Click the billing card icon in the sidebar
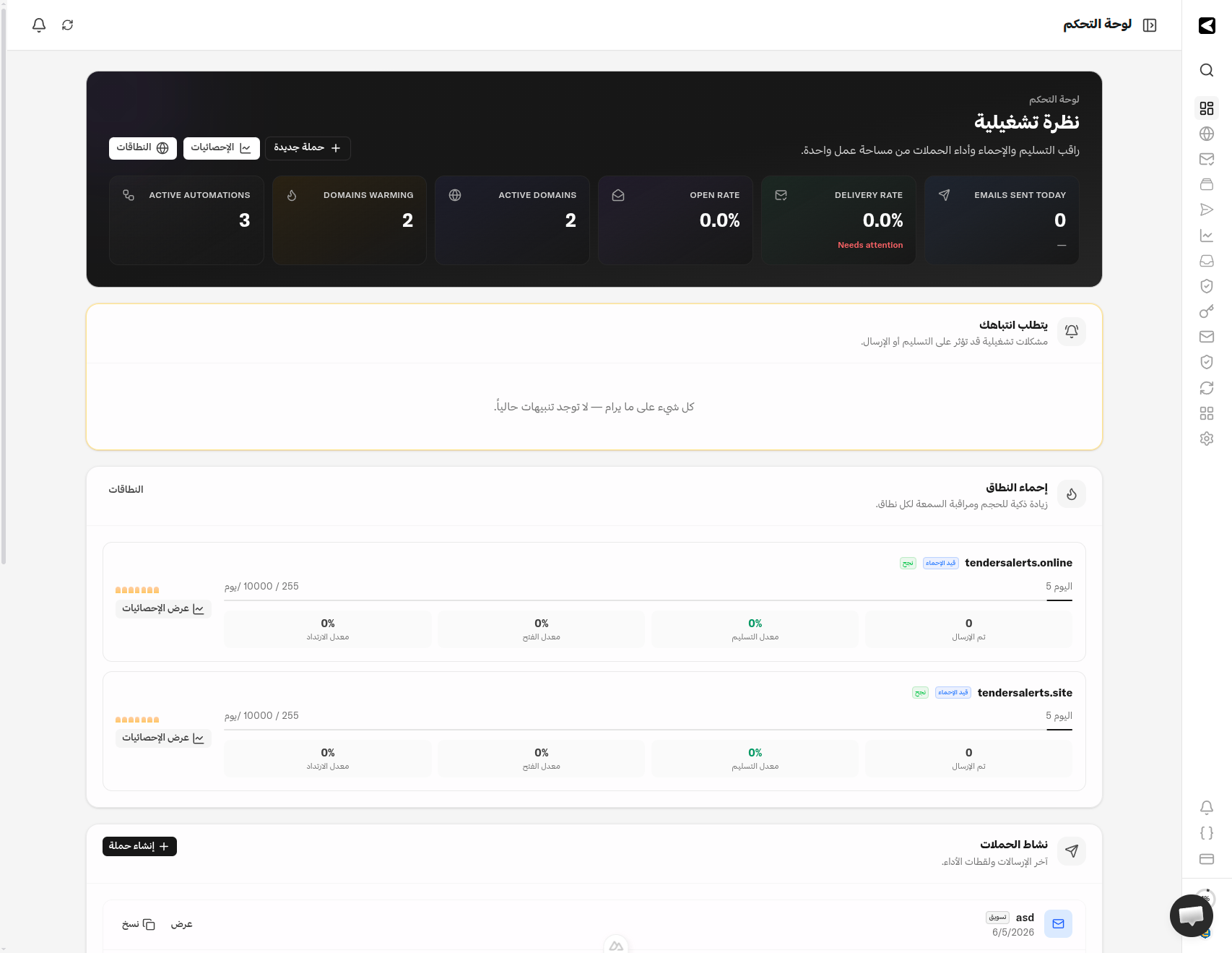Screen dimensions: 1232x953 [1206, 859]
